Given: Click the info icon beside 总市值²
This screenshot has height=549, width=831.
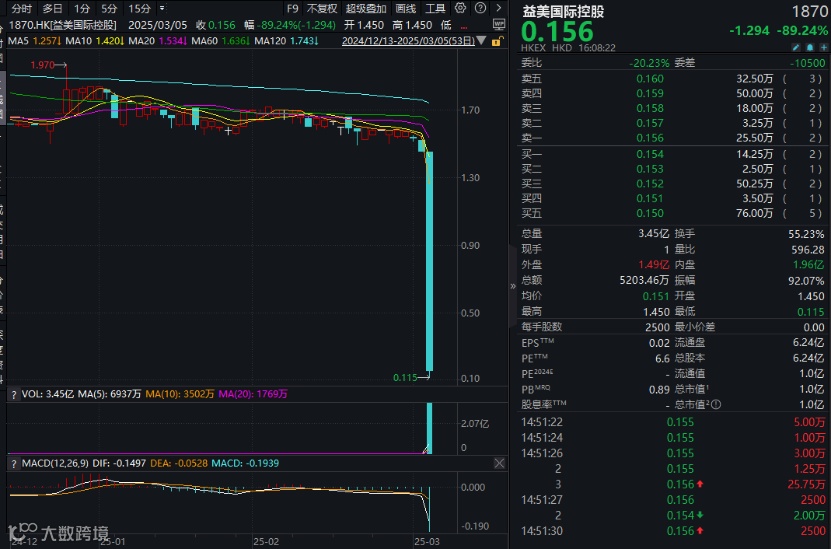Looking at the screenshot, I should click(715, 405).
